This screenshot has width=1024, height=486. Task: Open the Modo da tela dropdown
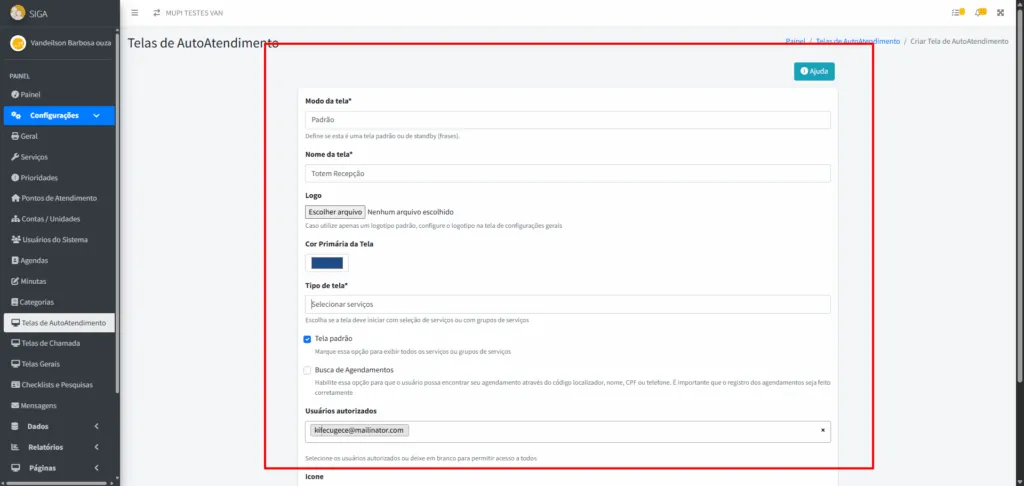(567, 120)
